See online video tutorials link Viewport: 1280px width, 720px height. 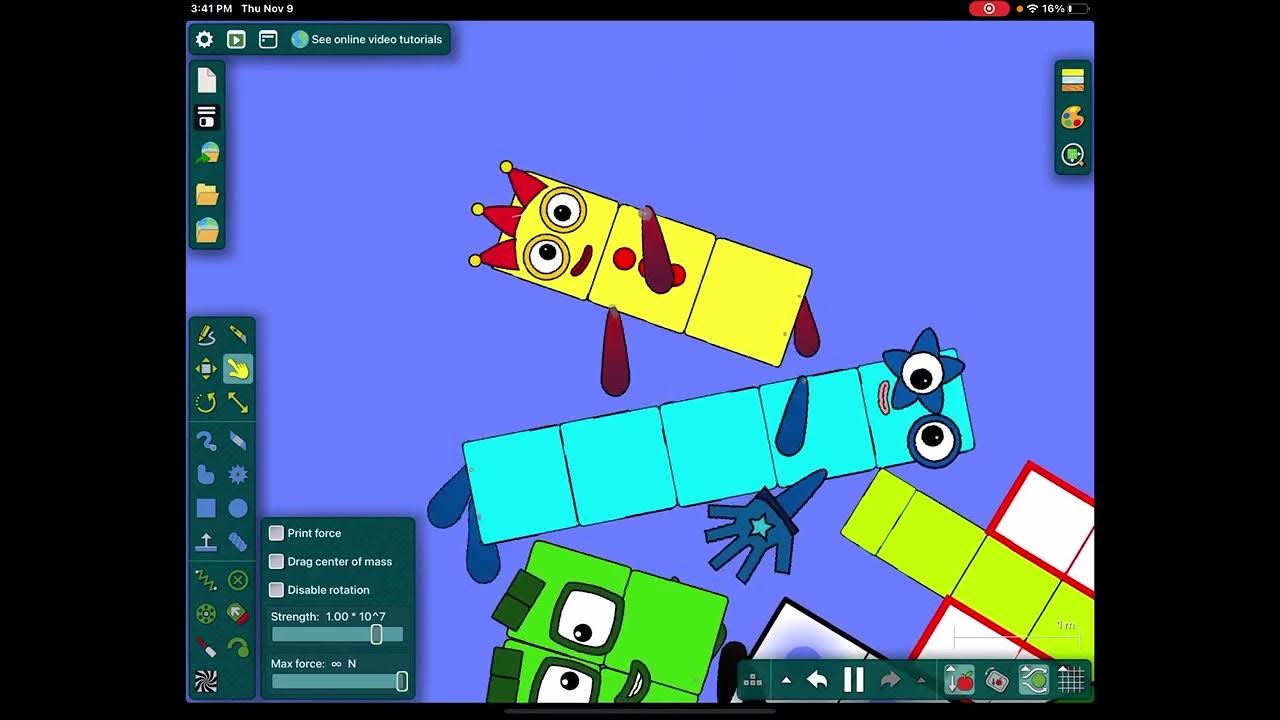pos(367,40)
